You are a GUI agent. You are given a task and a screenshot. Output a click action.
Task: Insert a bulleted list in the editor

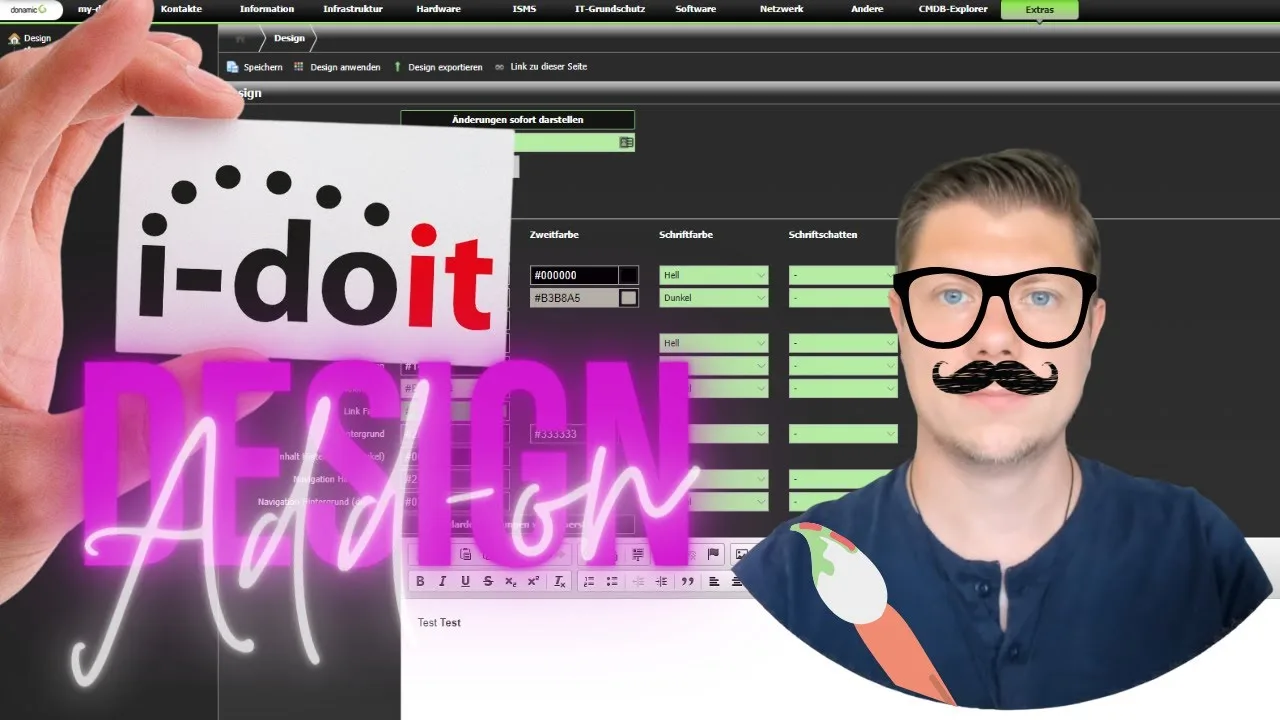point(612,581)
